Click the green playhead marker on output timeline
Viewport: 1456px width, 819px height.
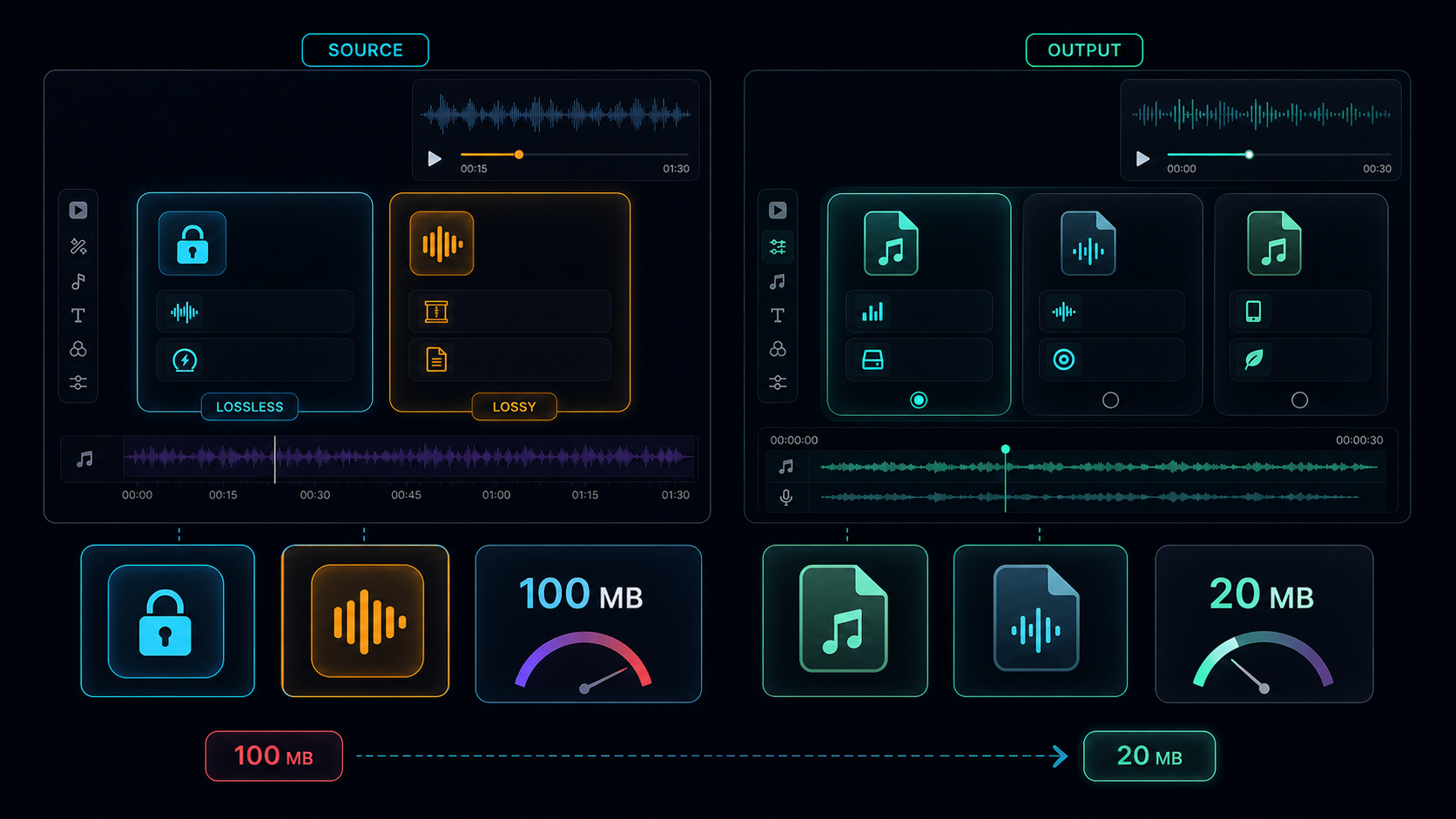point(1005,449)
